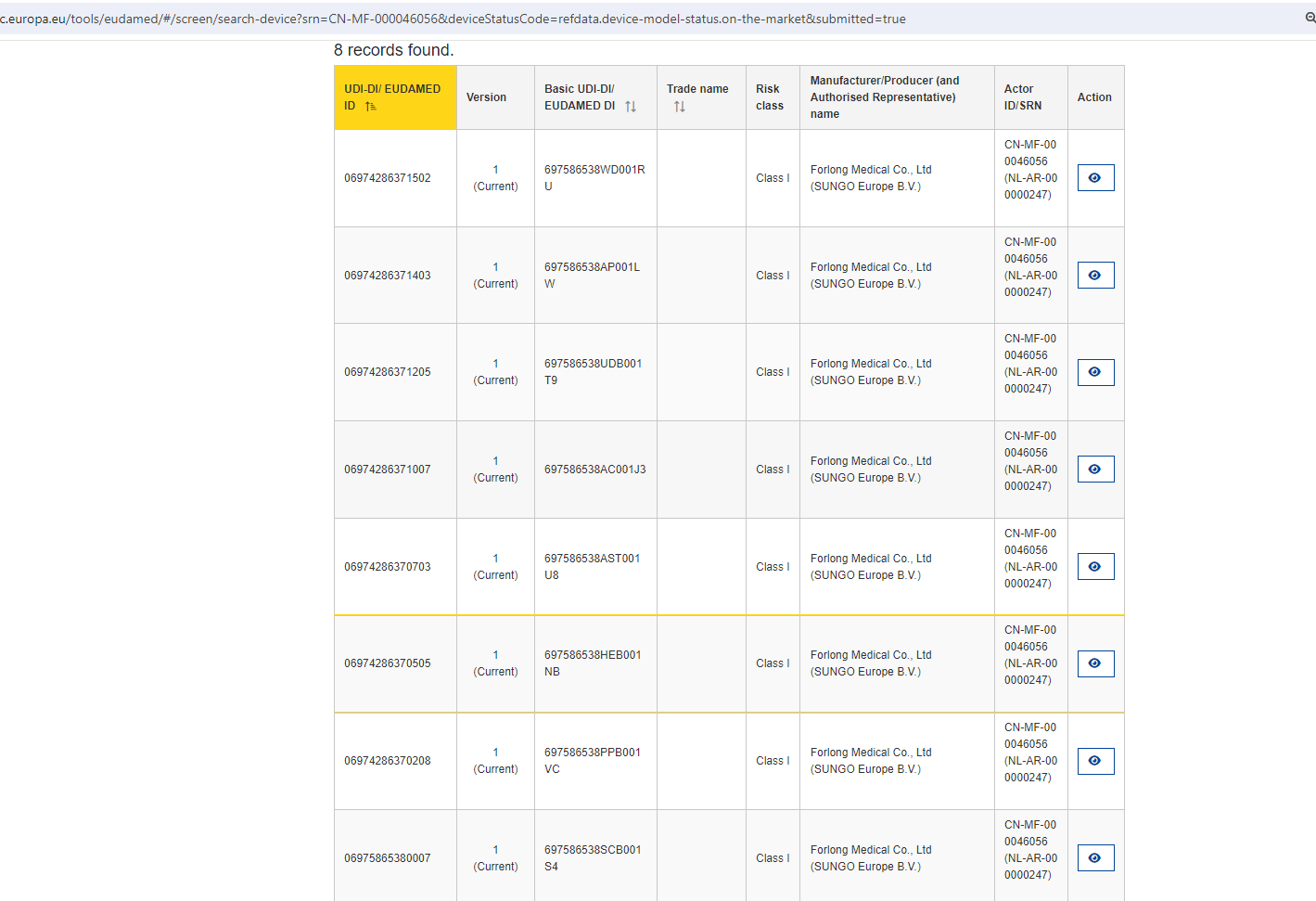Screen dimensions: 1316x901
Task: Click the Version column header
Action: (486, 97)
